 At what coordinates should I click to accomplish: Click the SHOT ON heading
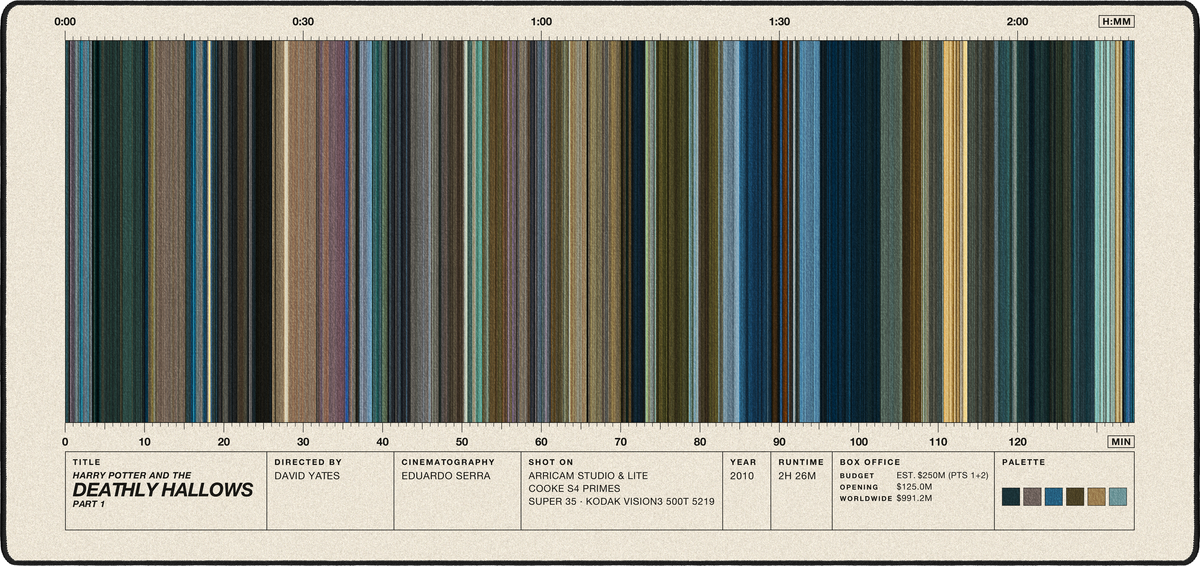pos(552,463)
